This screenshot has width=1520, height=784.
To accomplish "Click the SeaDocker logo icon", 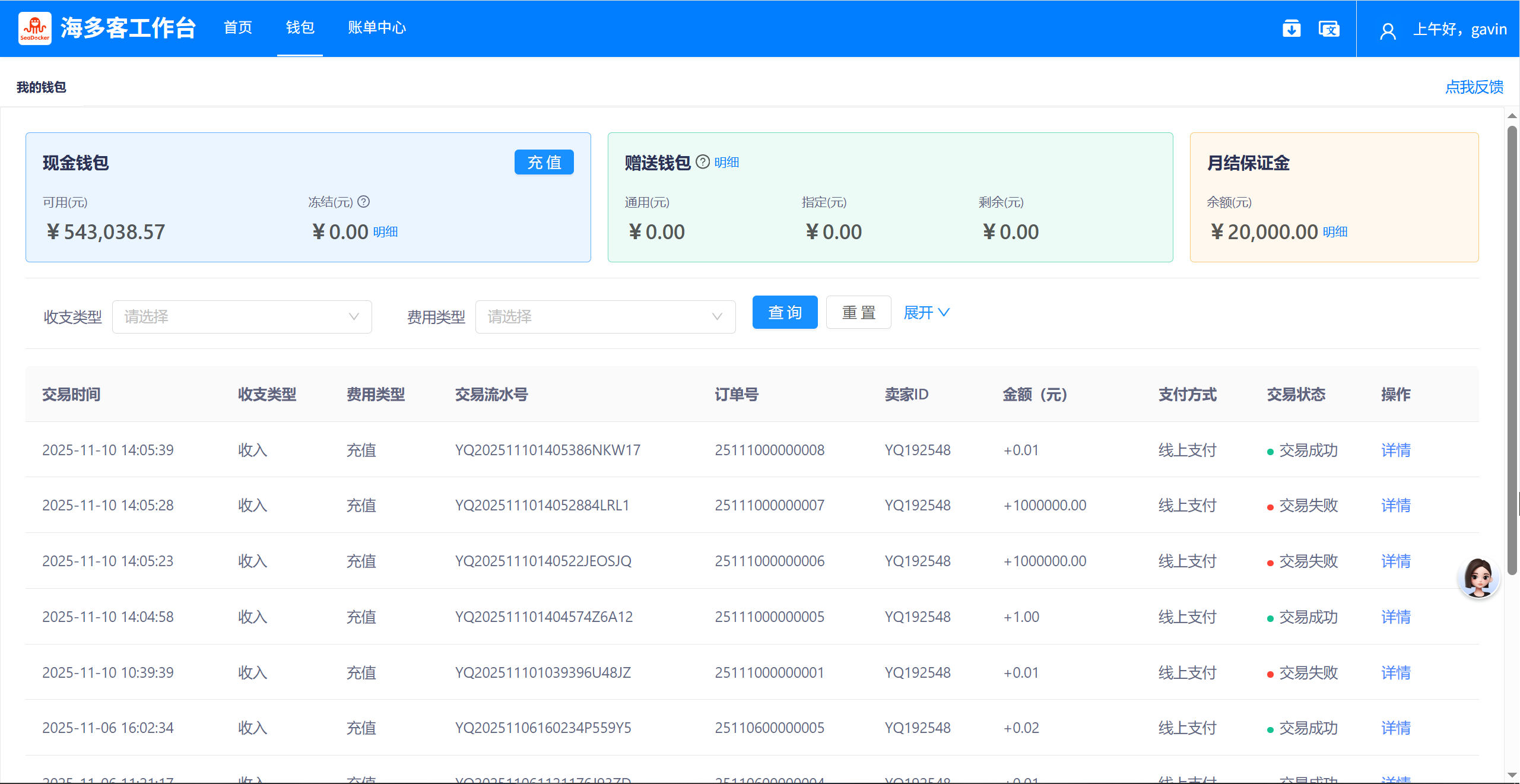I will [x=34, y=28].
